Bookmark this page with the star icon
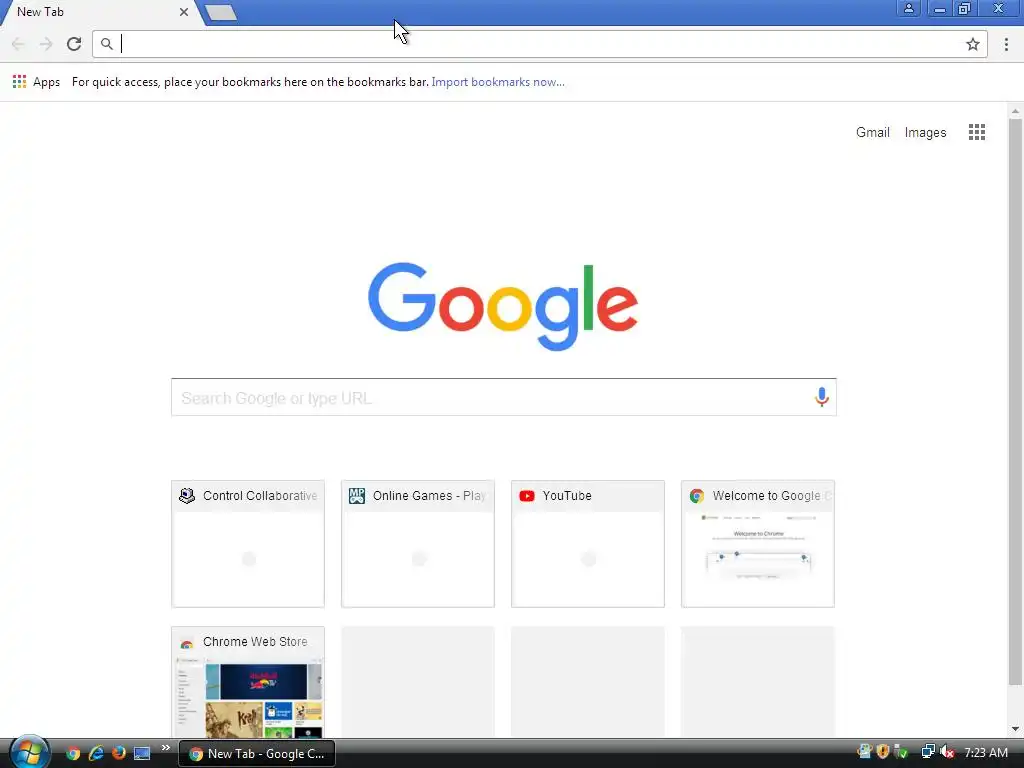 coord(972,44)
